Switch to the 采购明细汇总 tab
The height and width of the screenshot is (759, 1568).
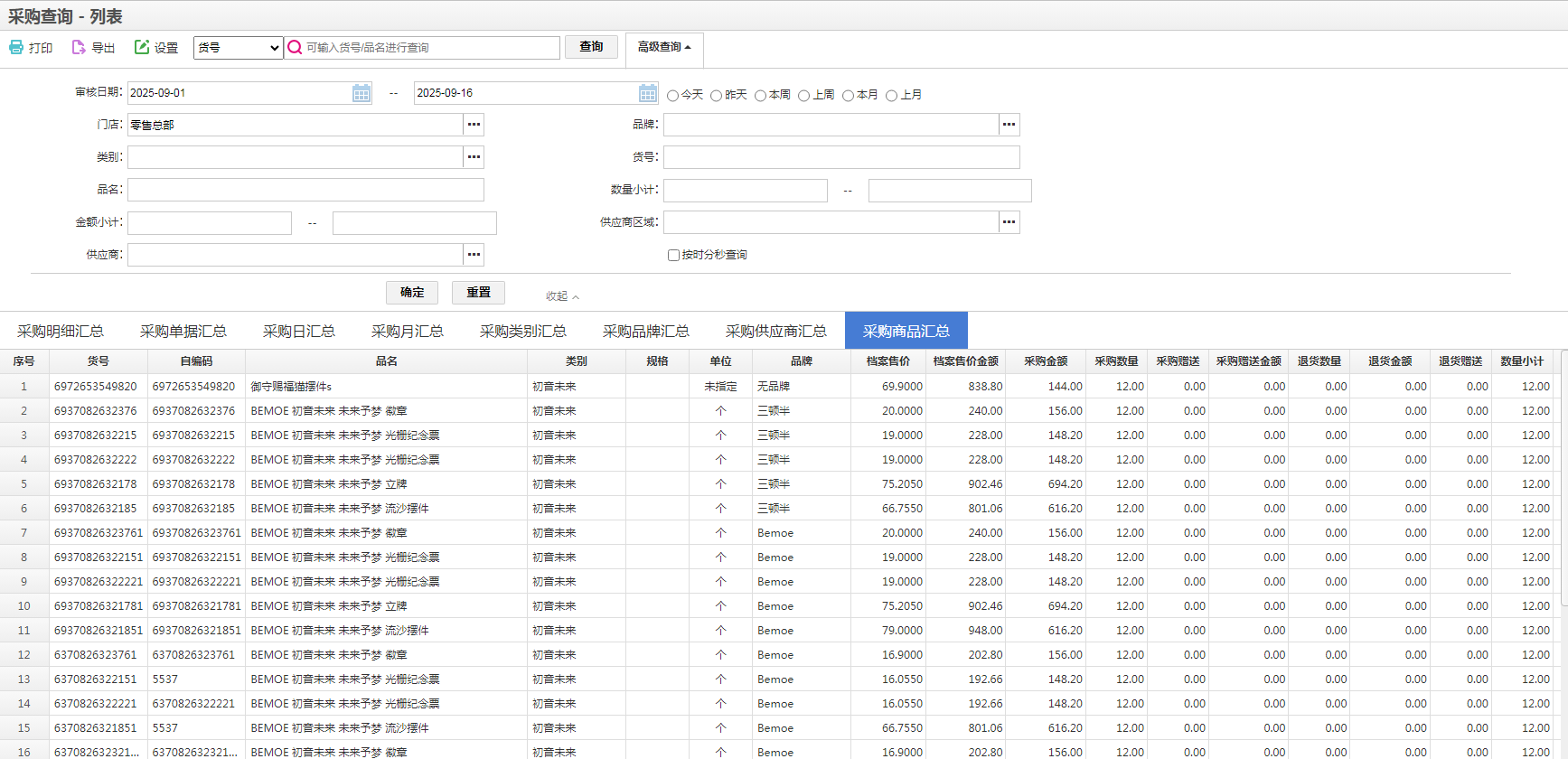[61, 331]
